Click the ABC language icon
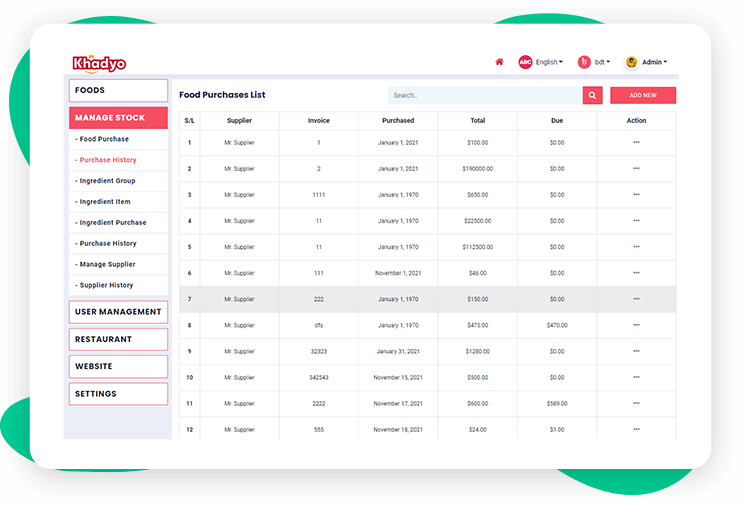 [x=525, y=62]
